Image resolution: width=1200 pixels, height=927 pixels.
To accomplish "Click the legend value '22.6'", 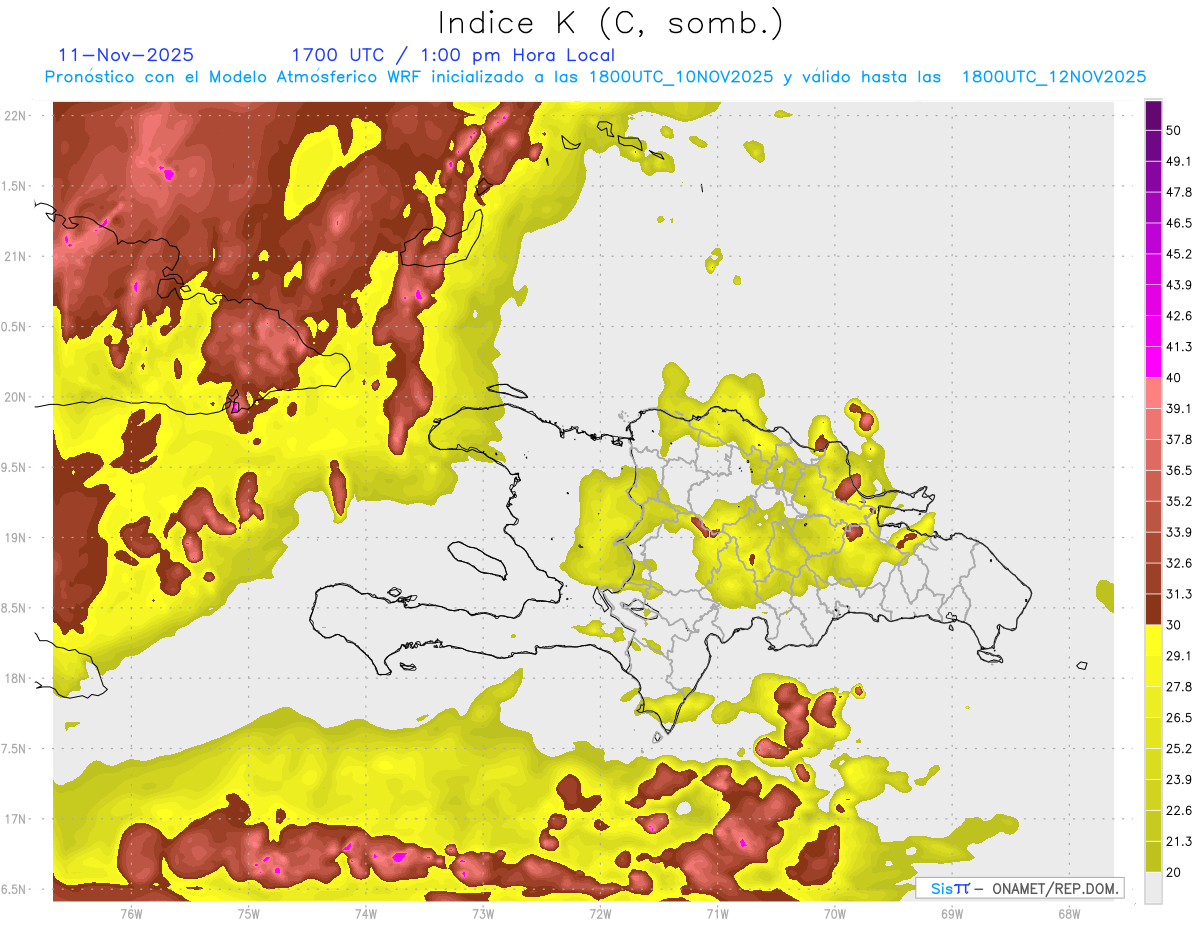I will click(x=1179, y=810).
